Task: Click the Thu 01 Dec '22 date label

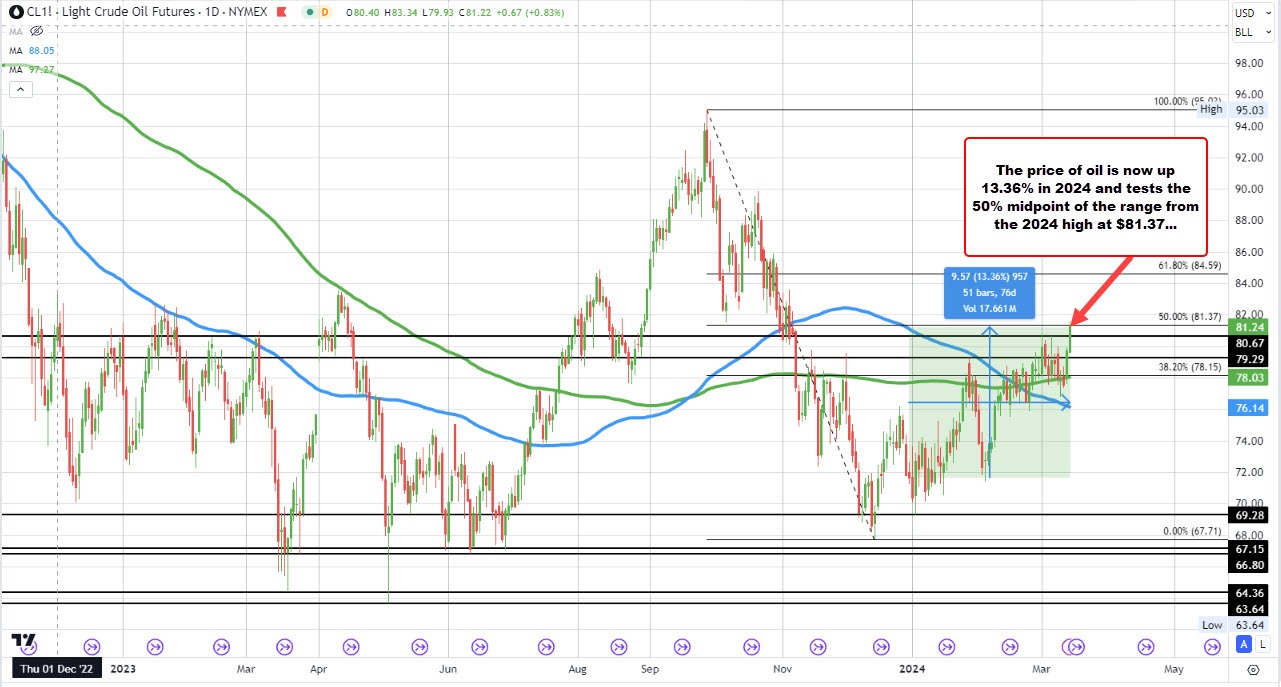Action: (x=55, y=668)
